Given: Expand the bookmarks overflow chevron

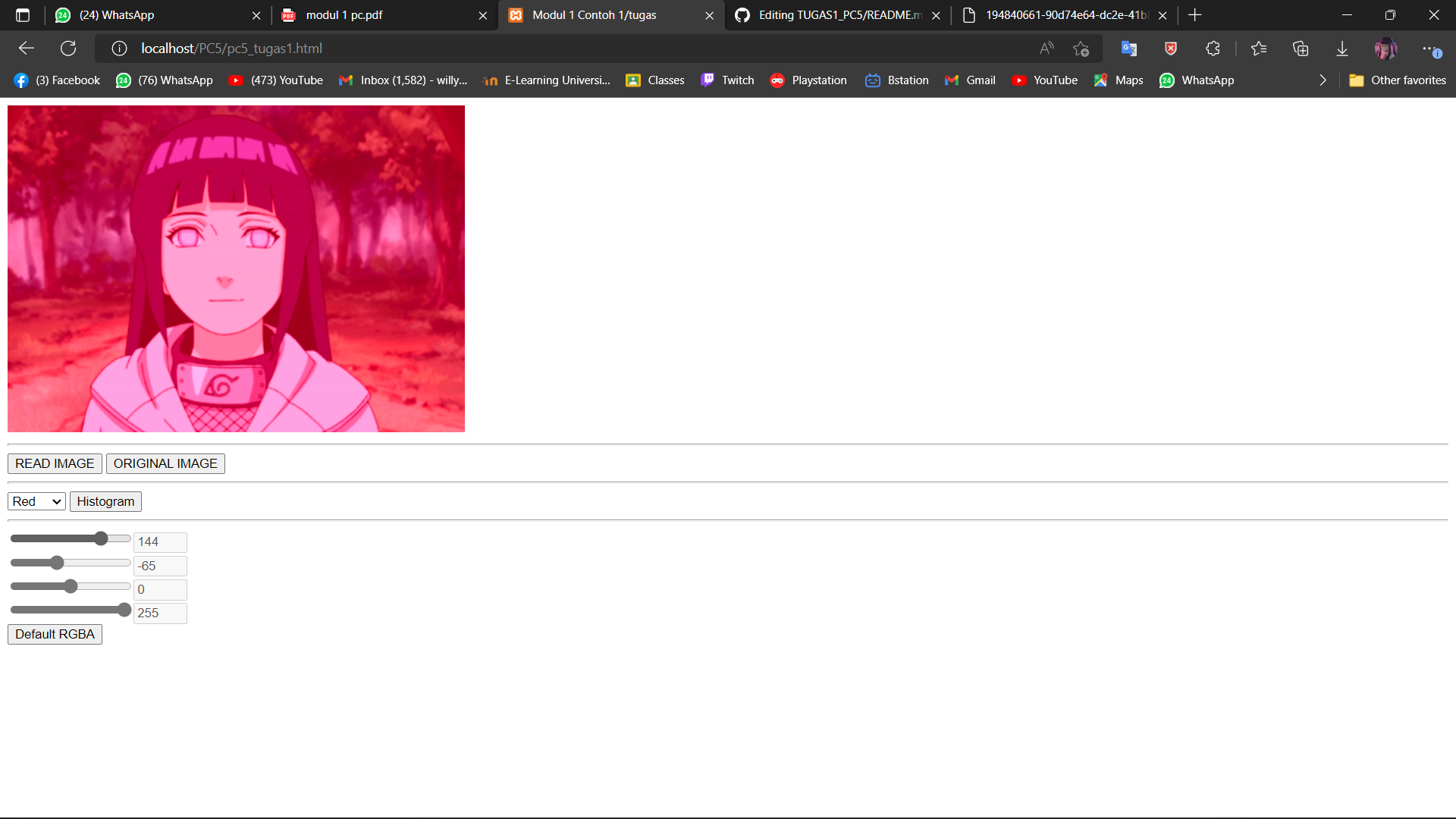Looking at the screenshot, I should [x=1323, y=80].
